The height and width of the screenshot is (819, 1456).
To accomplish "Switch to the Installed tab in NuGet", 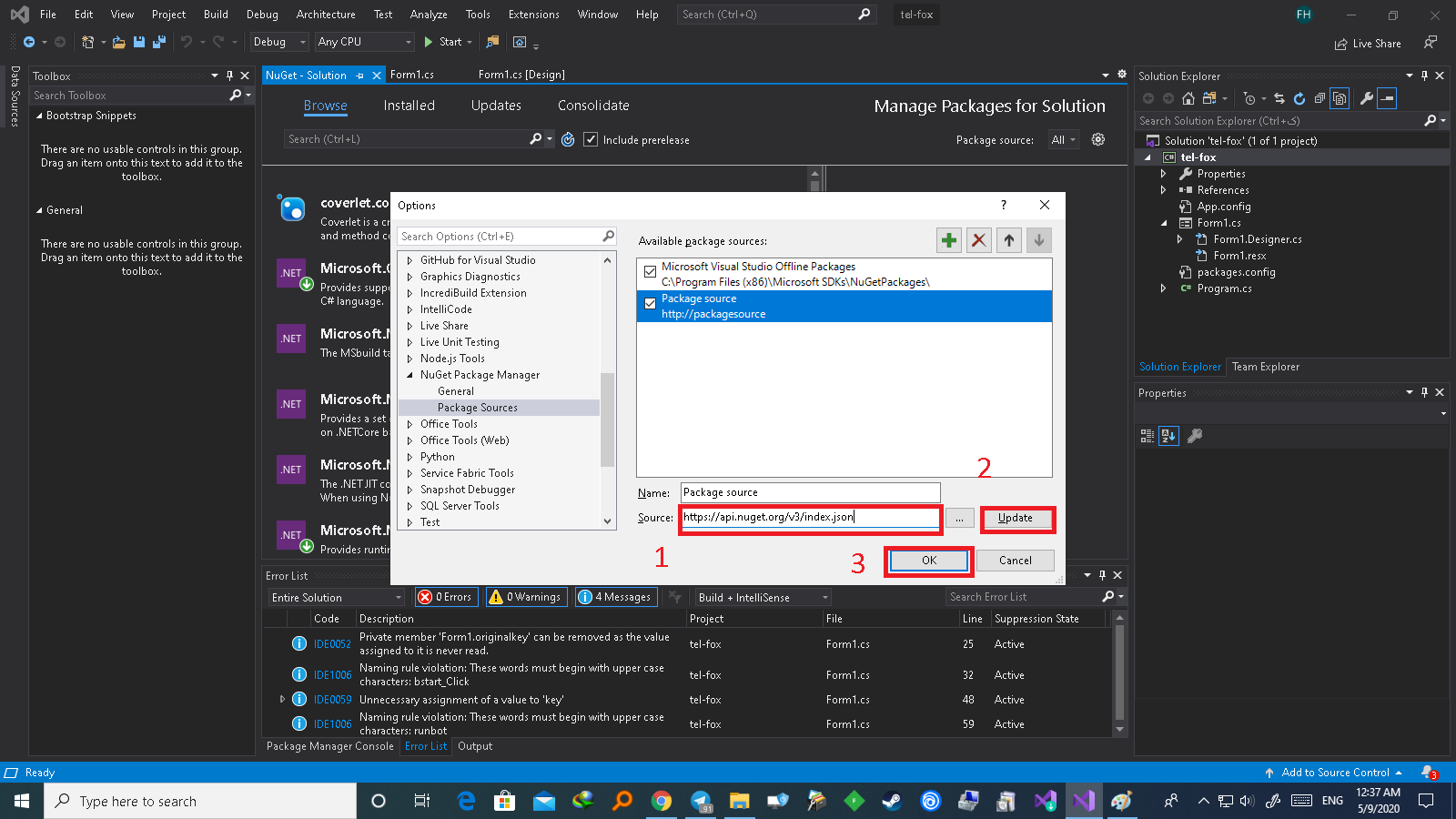I will click(409, 106).
